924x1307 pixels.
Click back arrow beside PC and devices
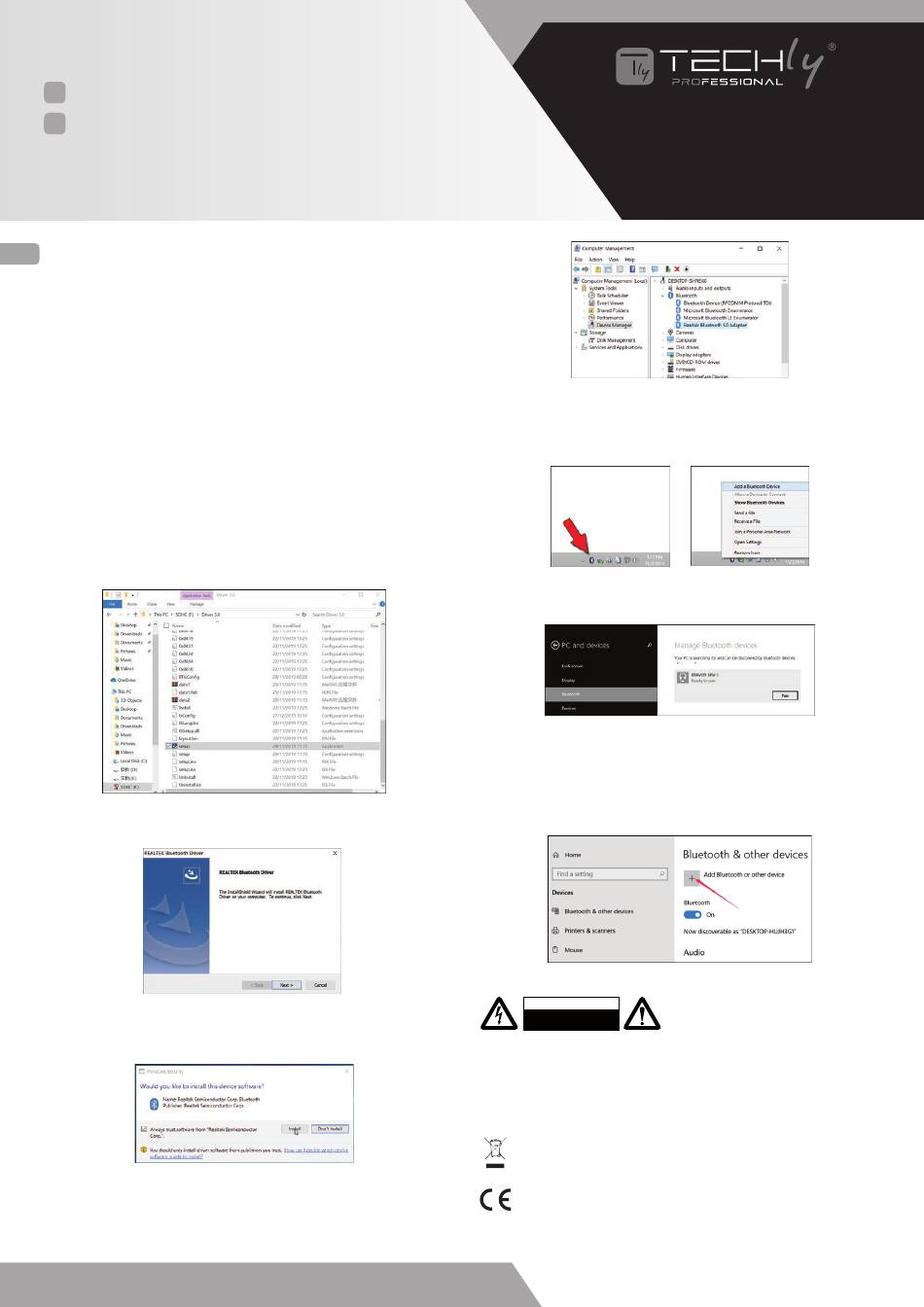pyautogui.click(x=555, y=645)
